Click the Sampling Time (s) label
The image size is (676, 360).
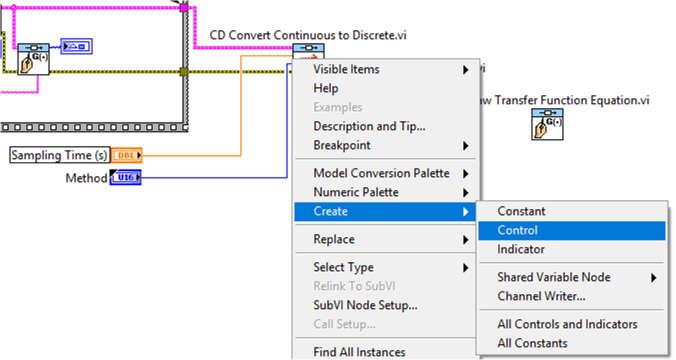pyautogui.click(x=59, y=155)
